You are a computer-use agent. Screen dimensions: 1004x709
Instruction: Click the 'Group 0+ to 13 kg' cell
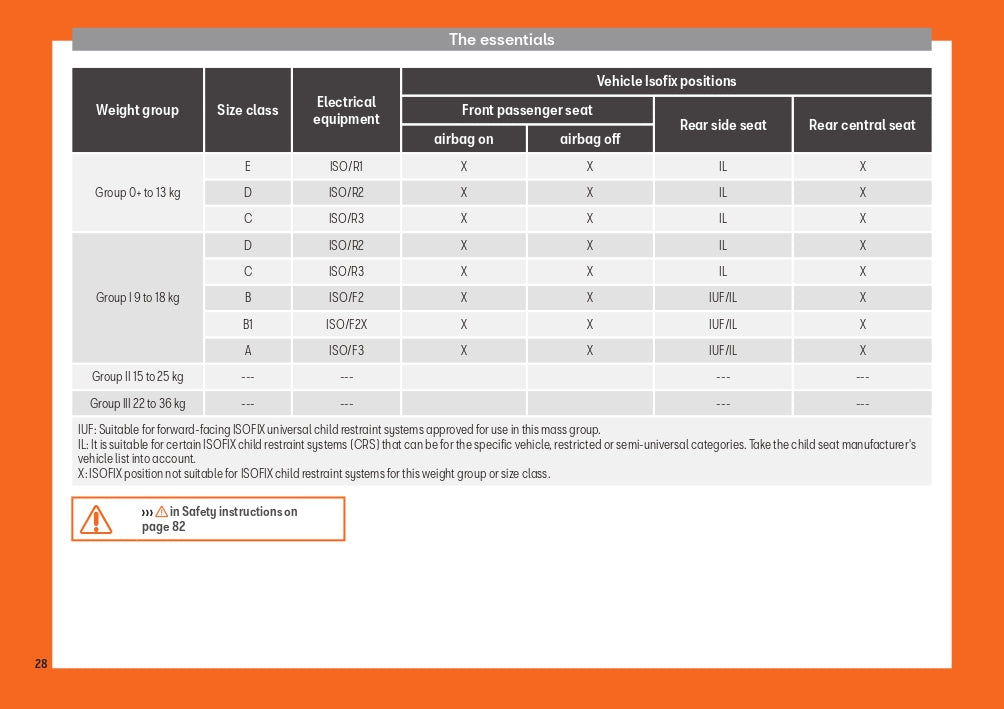pyautogui.click(x=138, y=192)
